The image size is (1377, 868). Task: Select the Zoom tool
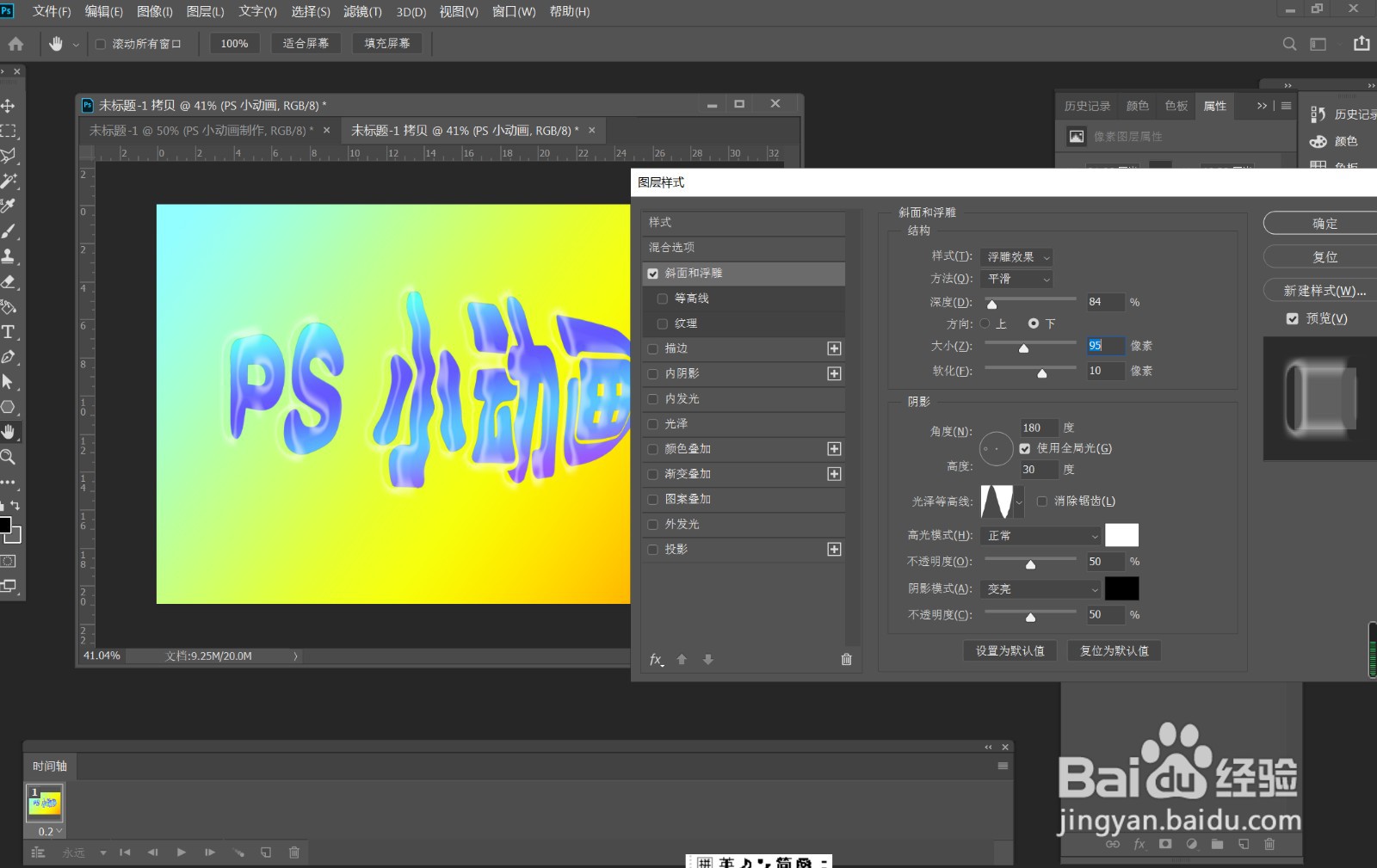(9, 458)
